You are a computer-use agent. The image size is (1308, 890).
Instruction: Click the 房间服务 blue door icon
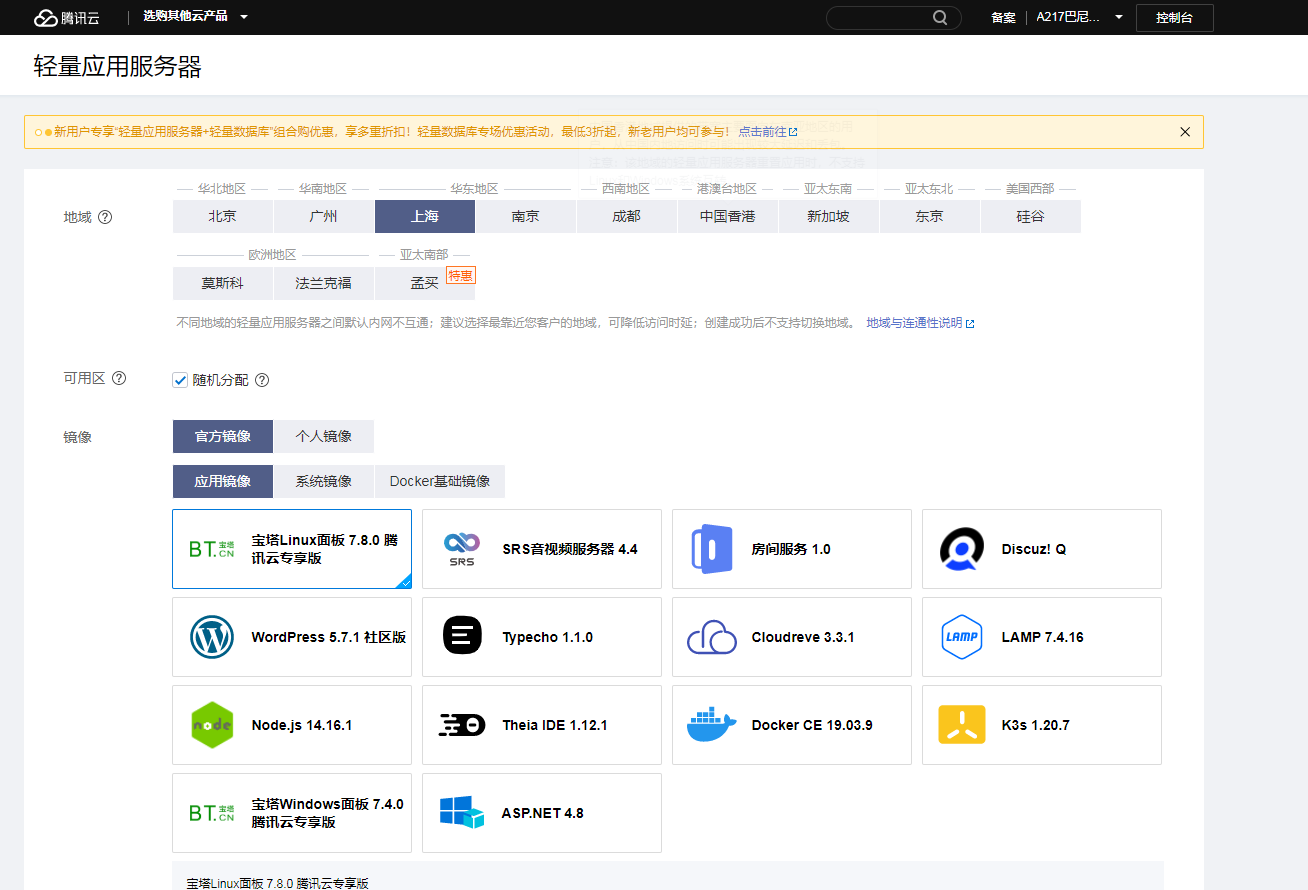coord(712,549)
